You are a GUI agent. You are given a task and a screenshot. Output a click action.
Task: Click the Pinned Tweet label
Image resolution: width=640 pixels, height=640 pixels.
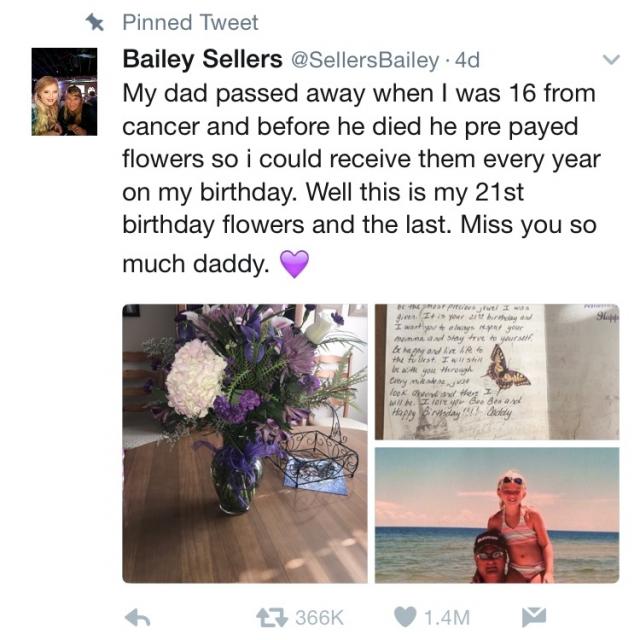[x=190, y=22]
